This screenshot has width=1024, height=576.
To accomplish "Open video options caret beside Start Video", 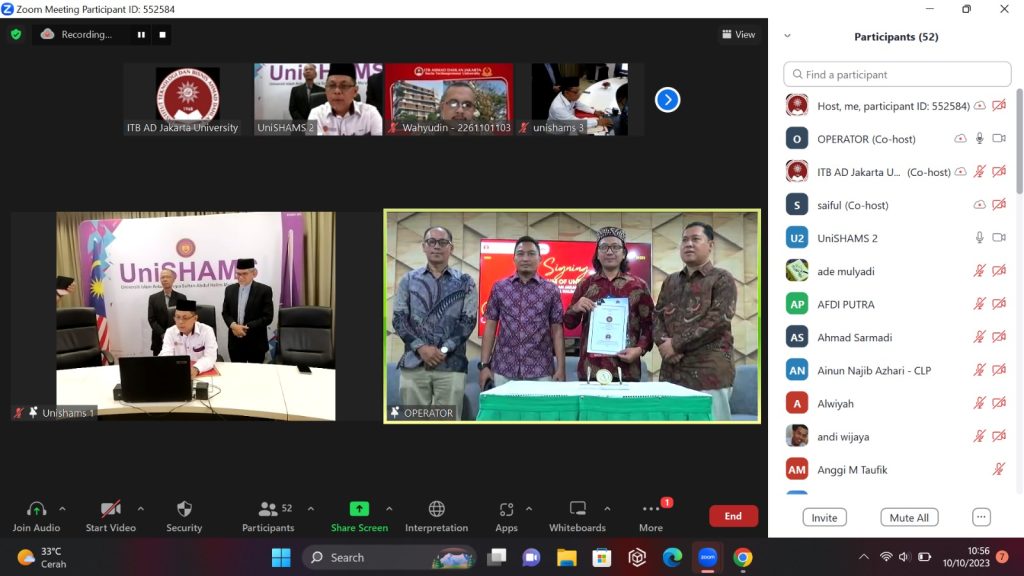I will (x=140, y=509).
